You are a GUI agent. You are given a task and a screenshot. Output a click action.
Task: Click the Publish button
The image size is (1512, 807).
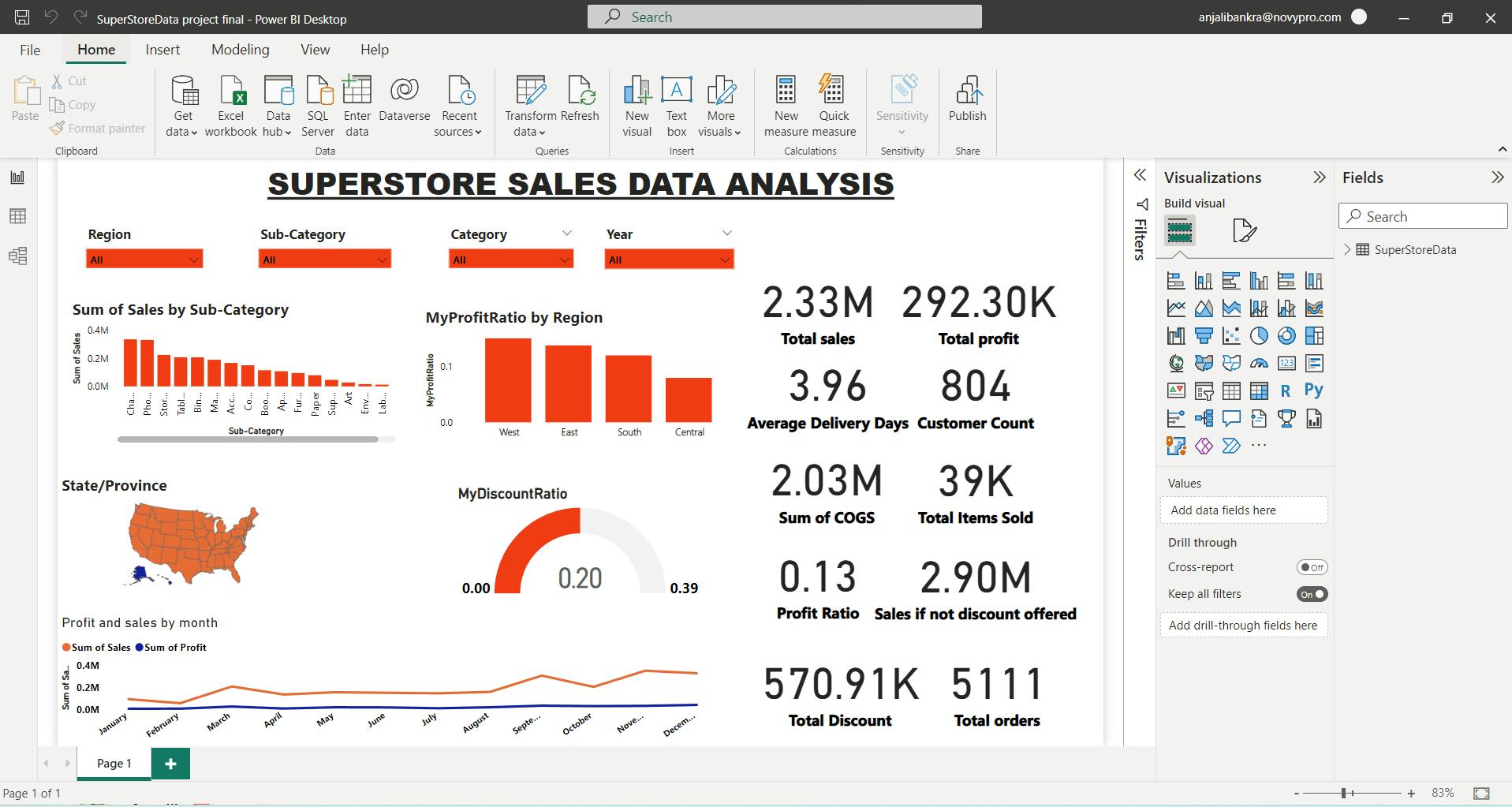pos(967,104)
